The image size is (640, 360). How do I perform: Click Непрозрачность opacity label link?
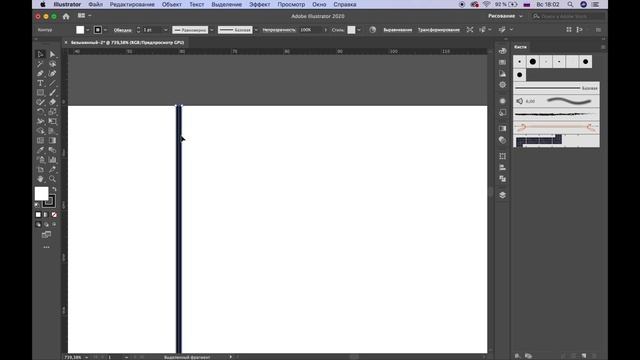coord(279,30)
